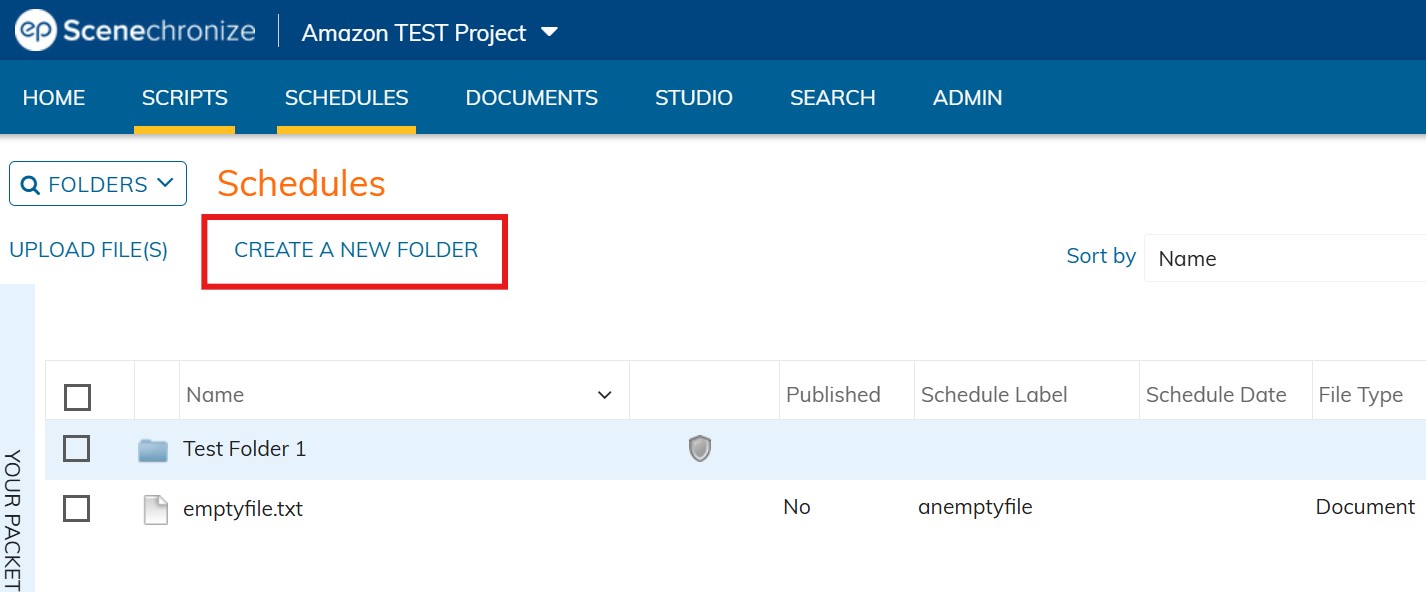The image size is (1426, 592).
Task: Click CREATE A NEW FOLDER
Action: click(x=356, y=250)
